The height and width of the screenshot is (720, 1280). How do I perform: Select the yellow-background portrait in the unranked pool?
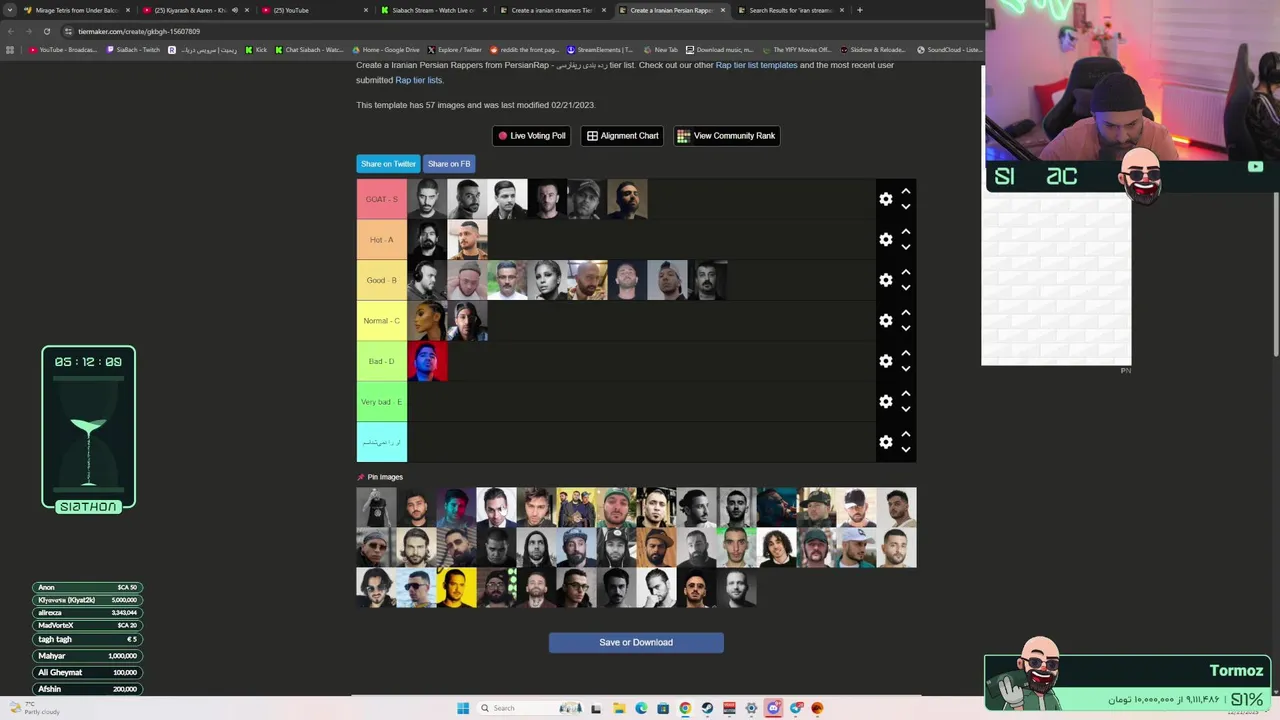[456, 588]
